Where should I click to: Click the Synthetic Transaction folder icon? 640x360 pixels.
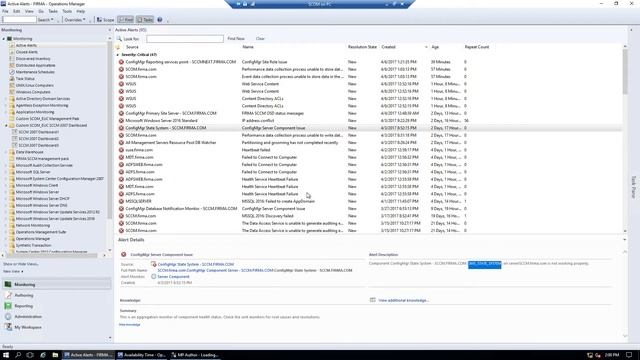(12, 245)
